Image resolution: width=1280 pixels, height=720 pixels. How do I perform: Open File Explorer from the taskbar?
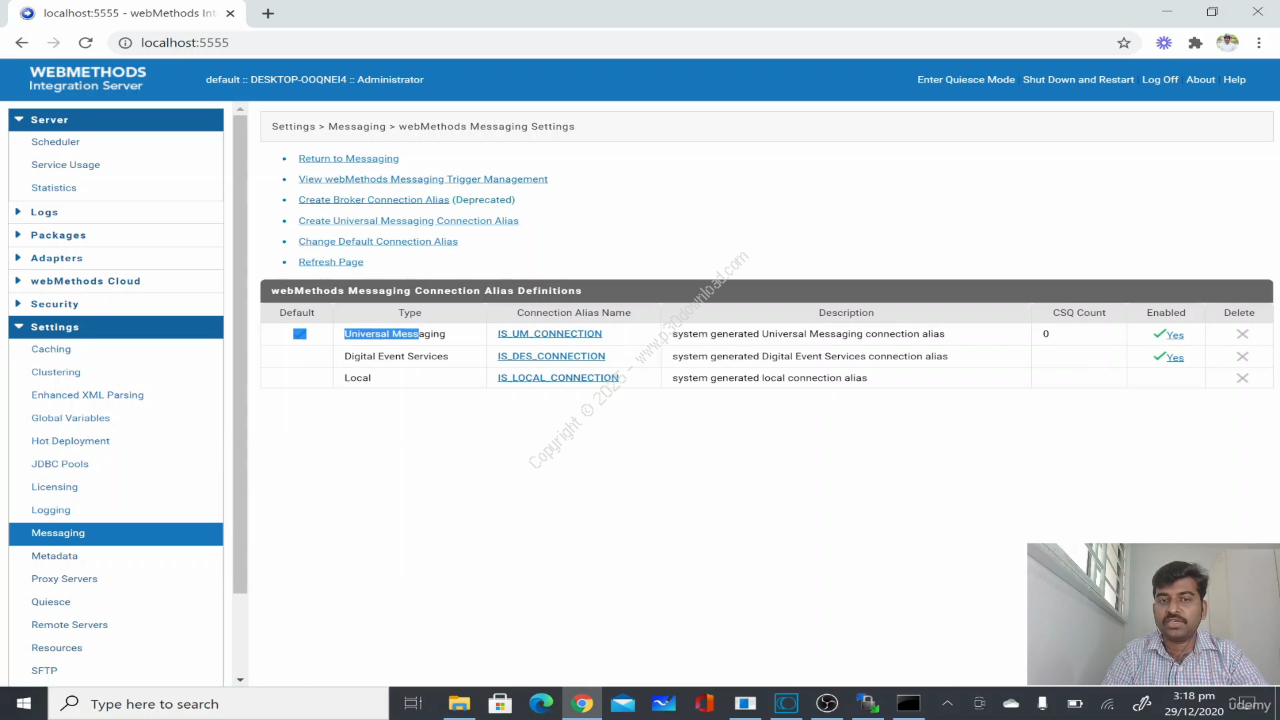[459, 704]
